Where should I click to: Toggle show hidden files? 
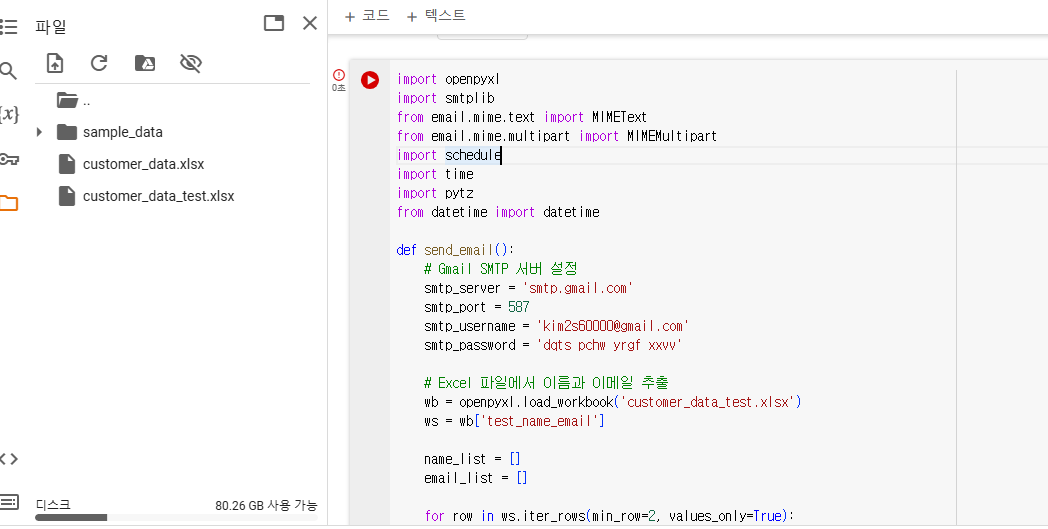coord(190,64)
